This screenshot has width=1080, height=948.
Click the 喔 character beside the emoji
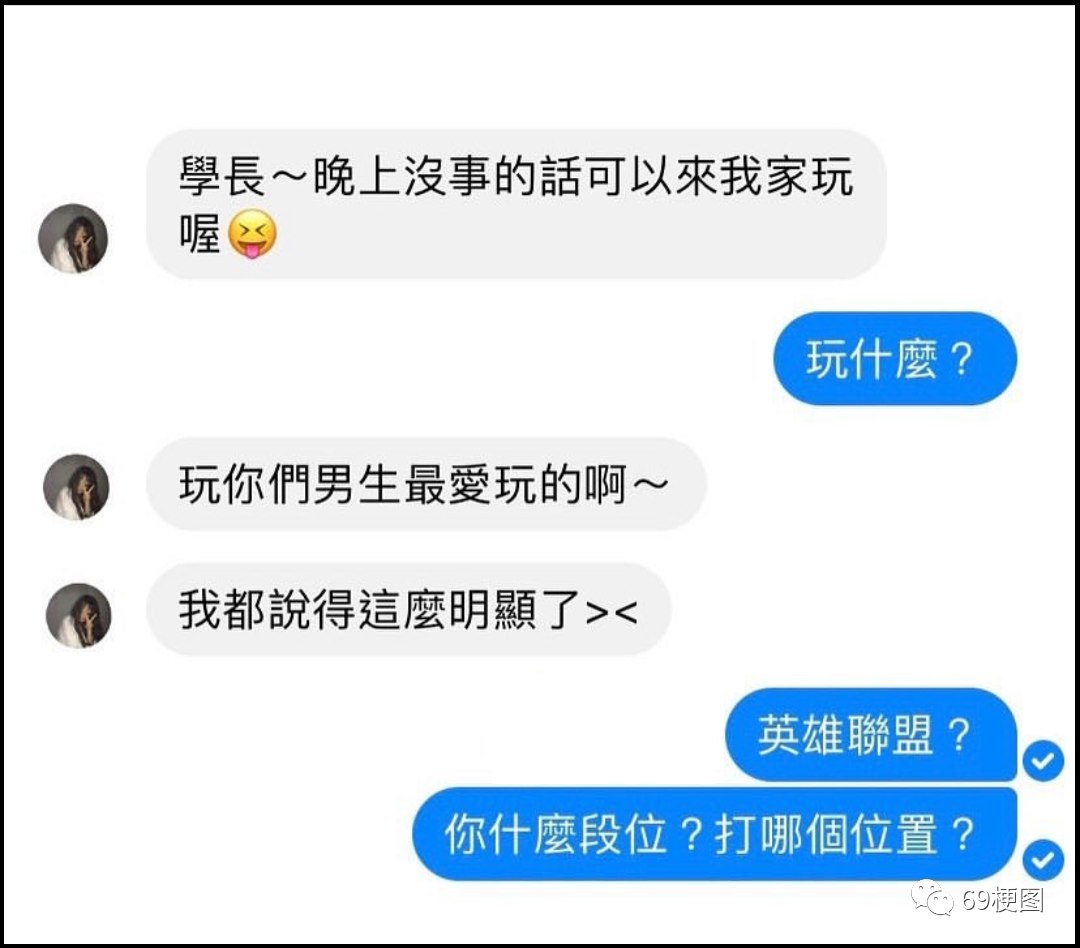tap(200, 234)
